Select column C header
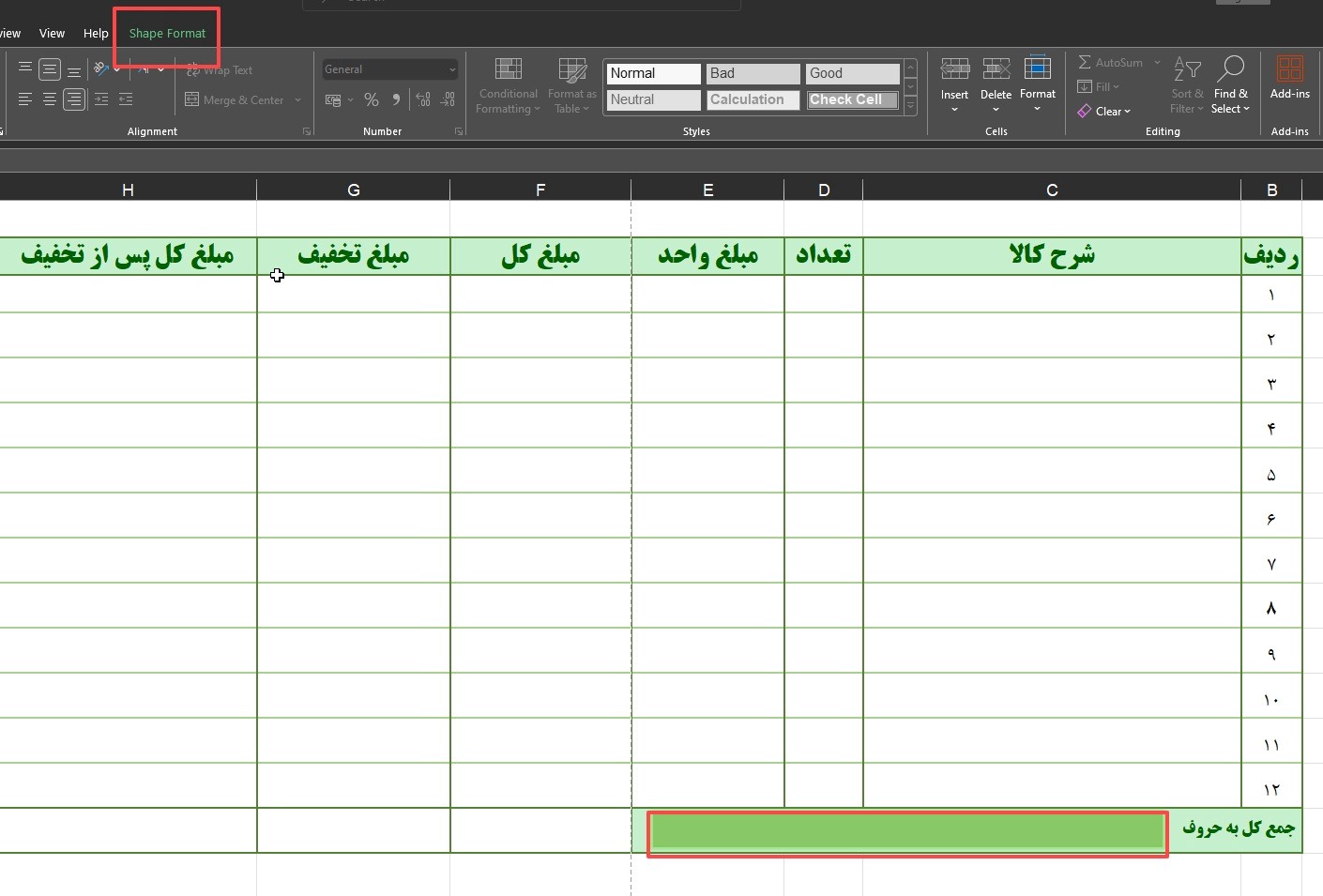Screen dimensions: 1323x896 1052,190
